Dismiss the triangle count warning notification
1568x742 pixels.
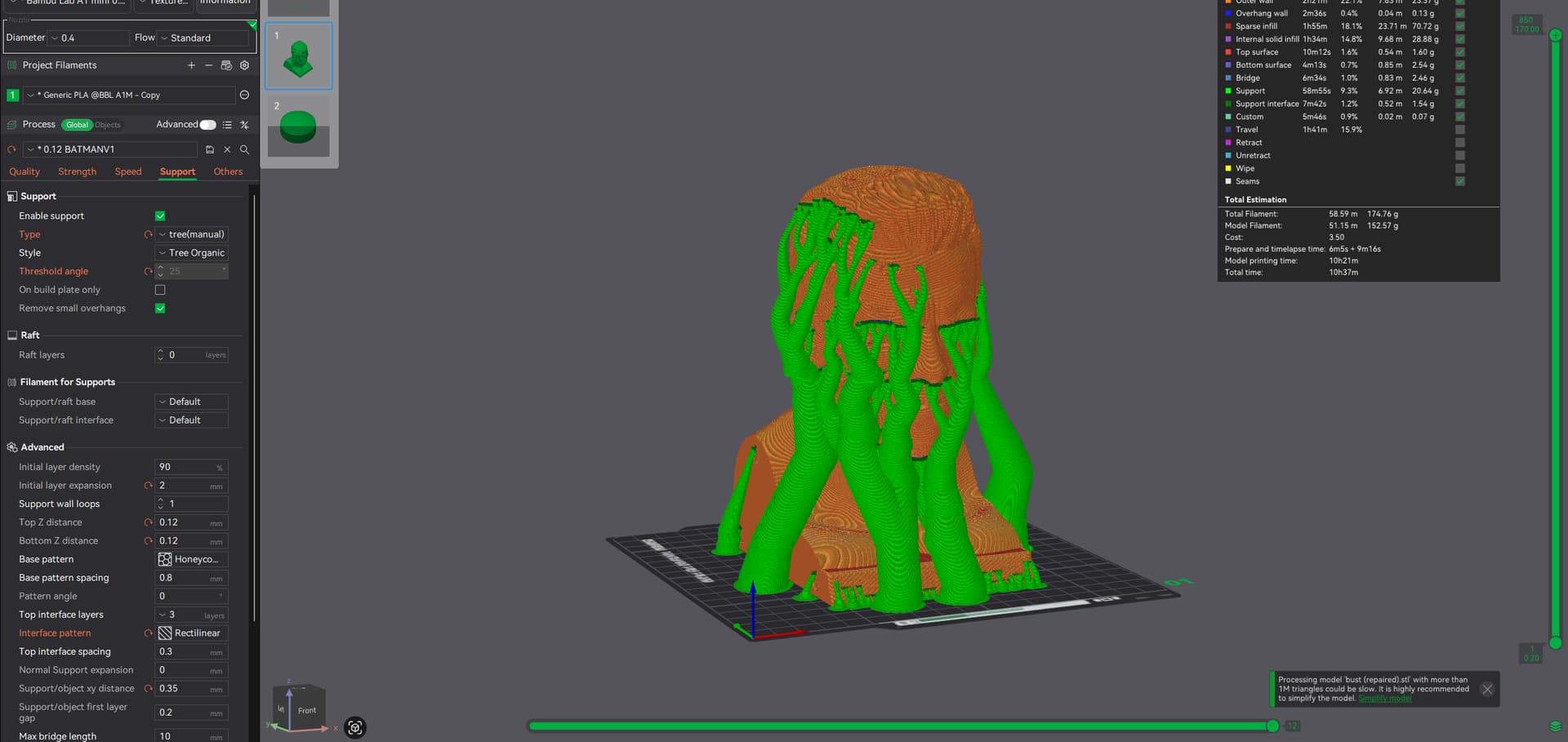(x=1487, y=689)
